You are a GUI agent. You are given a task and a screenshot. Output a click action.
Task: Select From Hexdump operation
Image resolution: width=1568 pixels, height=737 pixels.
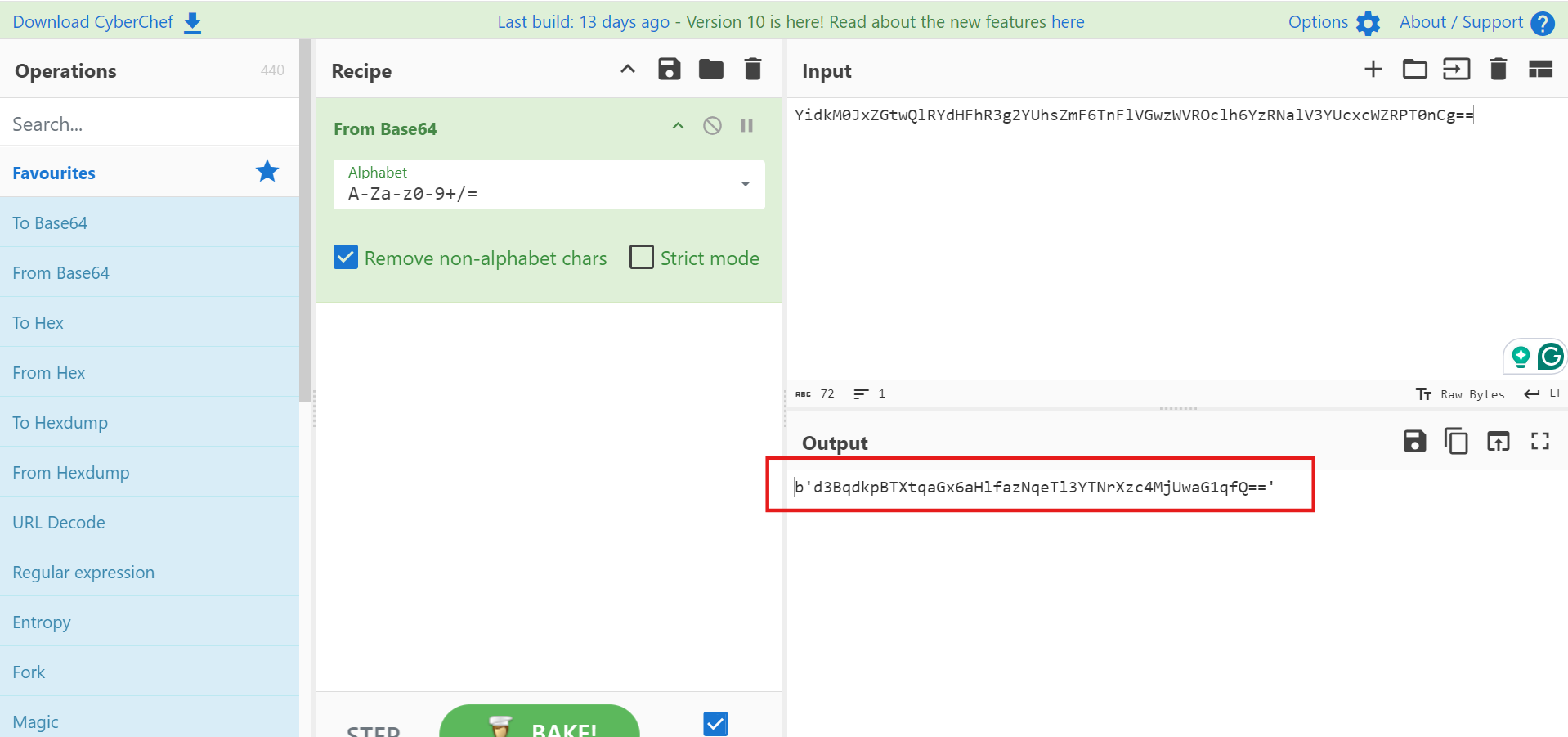[x=150, y=472]
